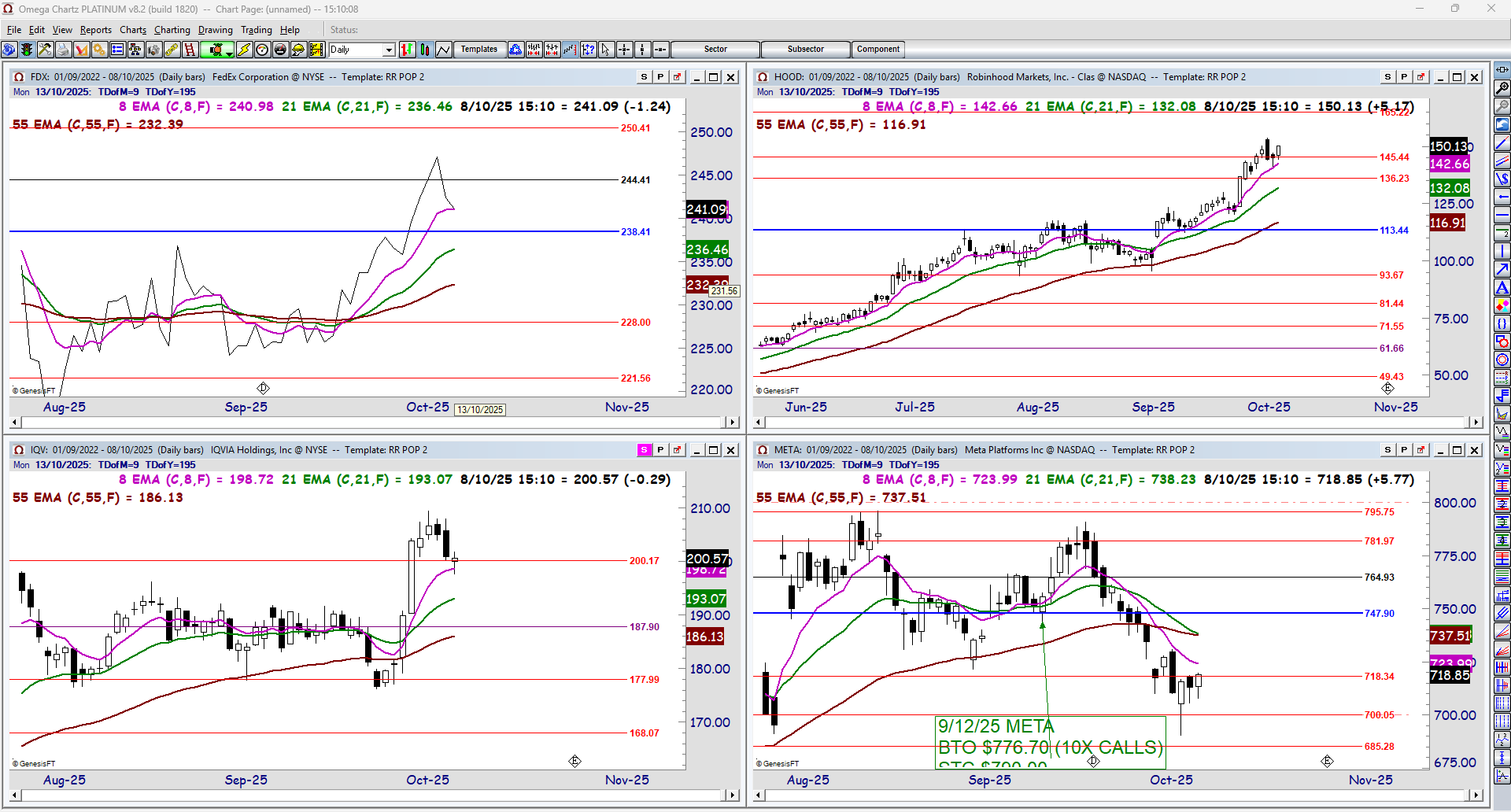Click the lightning bolt toolbar icon
Image resolution: width=1511 pixels, height=812 pixels.
click(x=244, y=50)
